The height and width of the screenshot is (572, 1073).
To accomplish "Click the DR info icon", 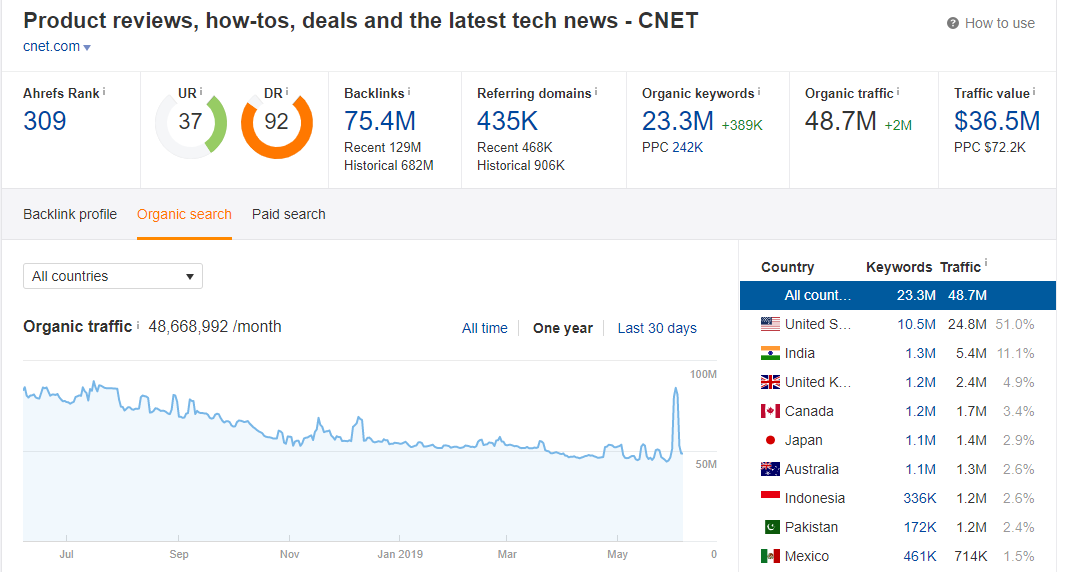I will (x=286, y=91).
